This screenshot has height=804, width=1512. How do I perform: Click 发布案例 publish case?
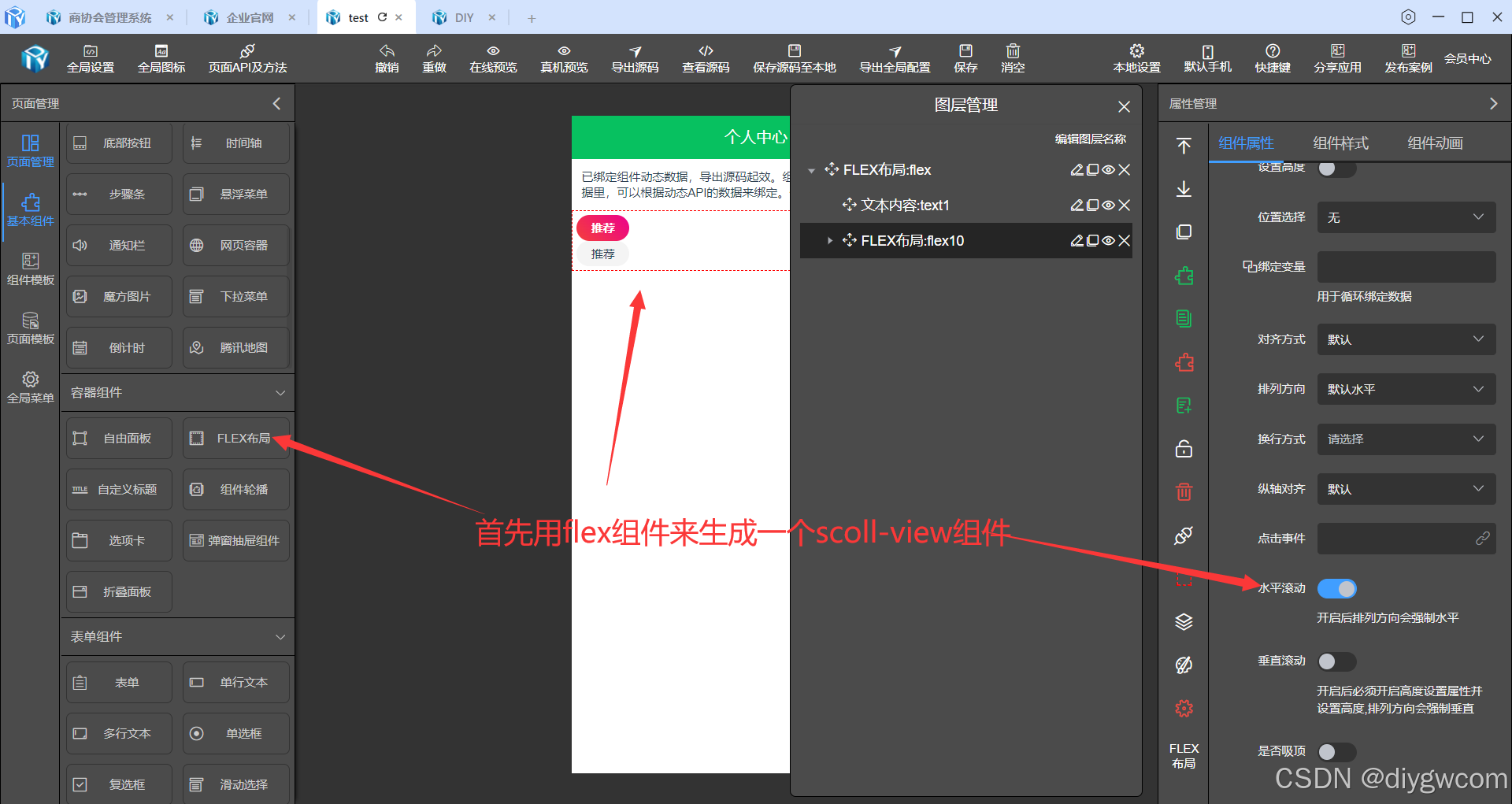click(x=1408, y=59)
